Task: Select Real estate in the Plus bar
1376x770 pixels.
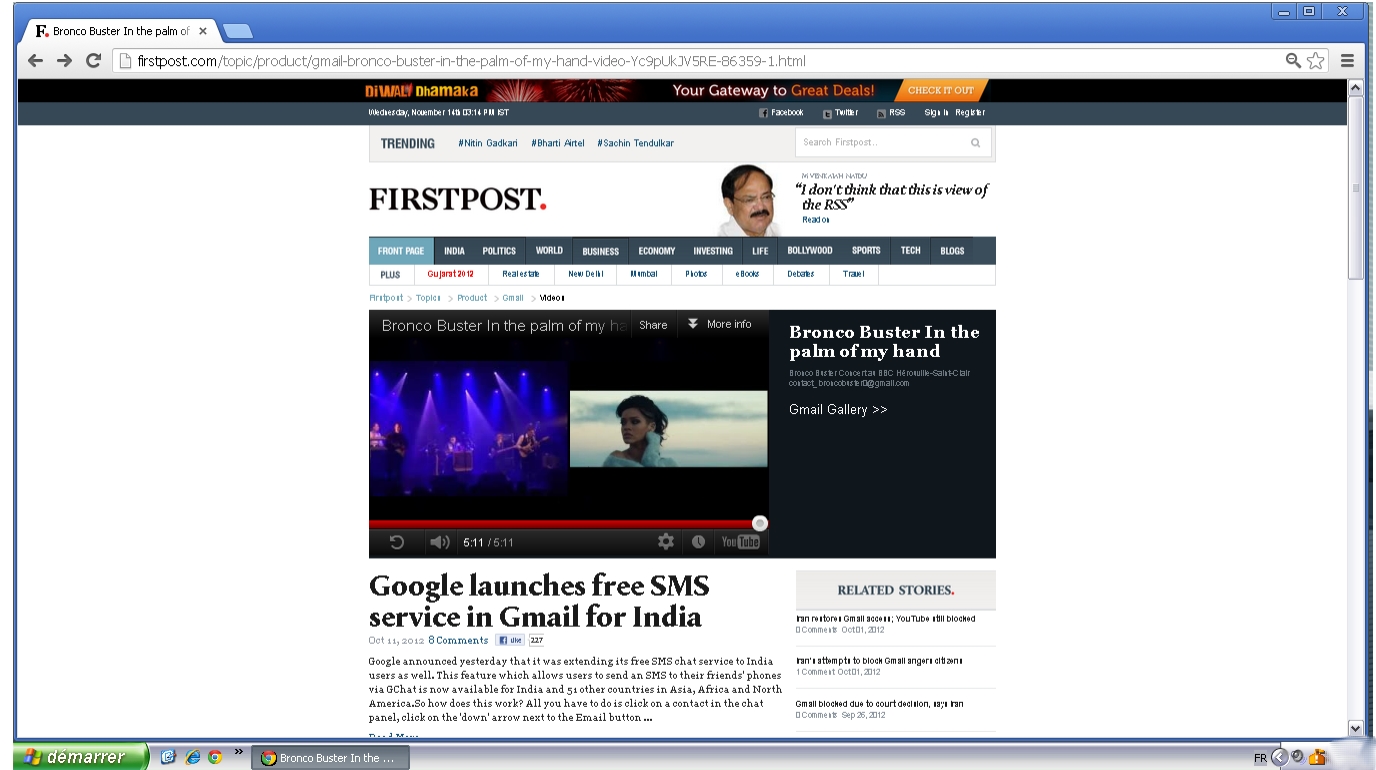Action: pyautogui.click(x=521, y=274)
